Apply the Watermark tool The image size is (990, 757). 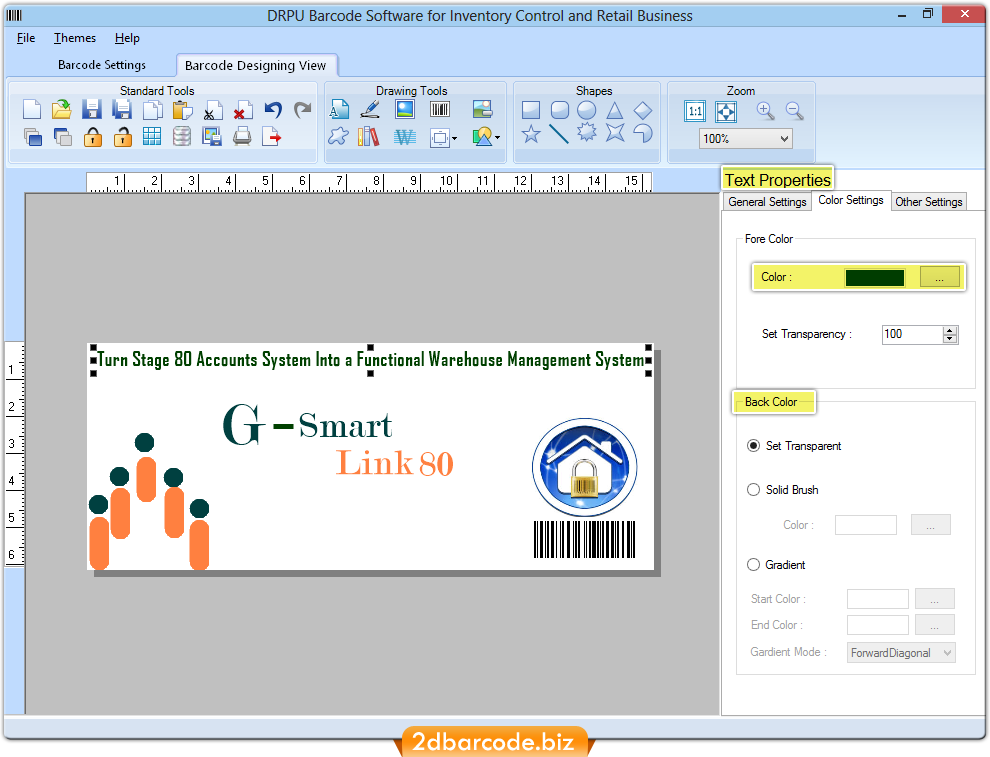[404, 136]
